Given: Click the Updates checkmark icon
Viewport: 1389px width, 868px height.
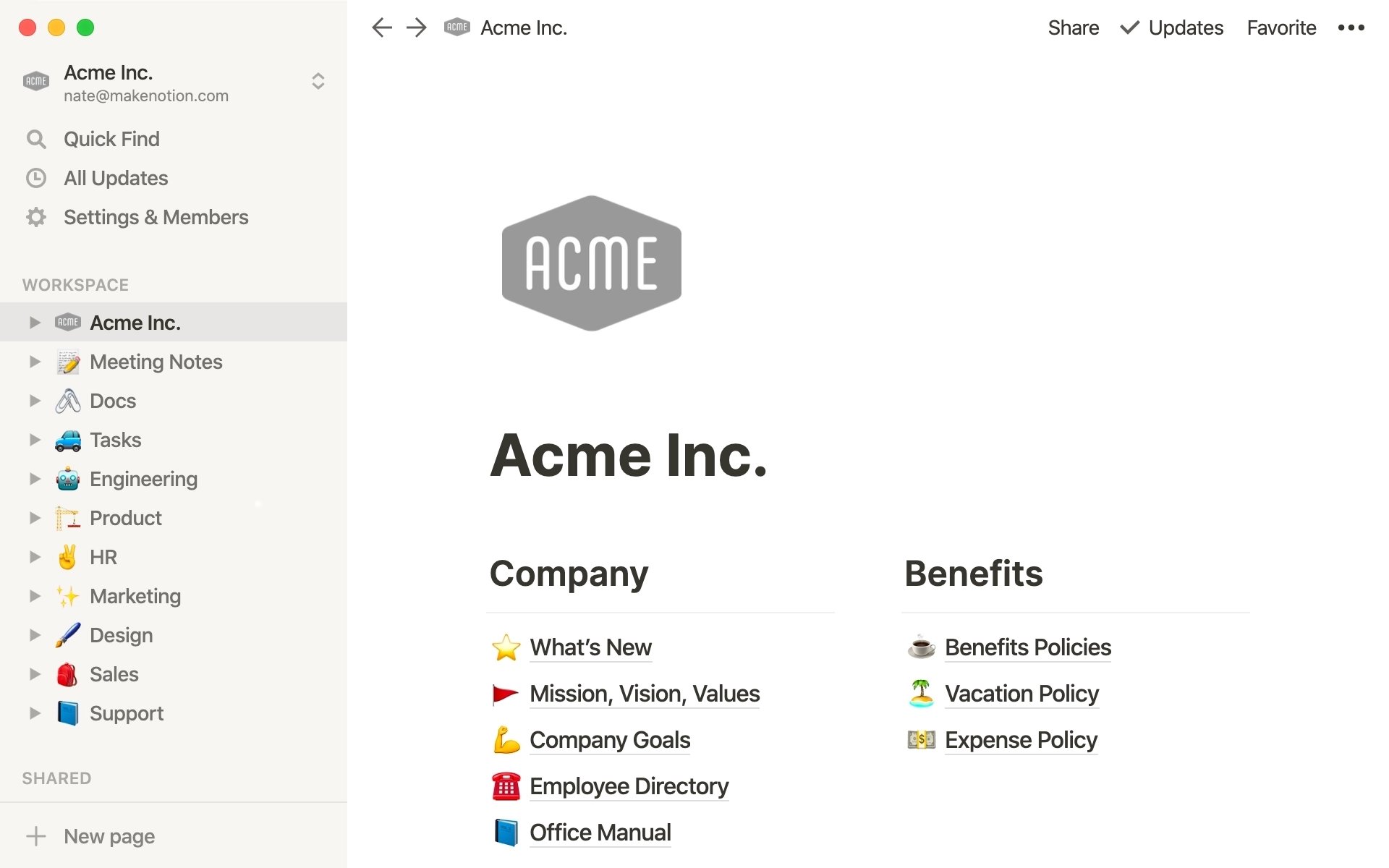Looking at the screenshot, I should coord(1128,27).
